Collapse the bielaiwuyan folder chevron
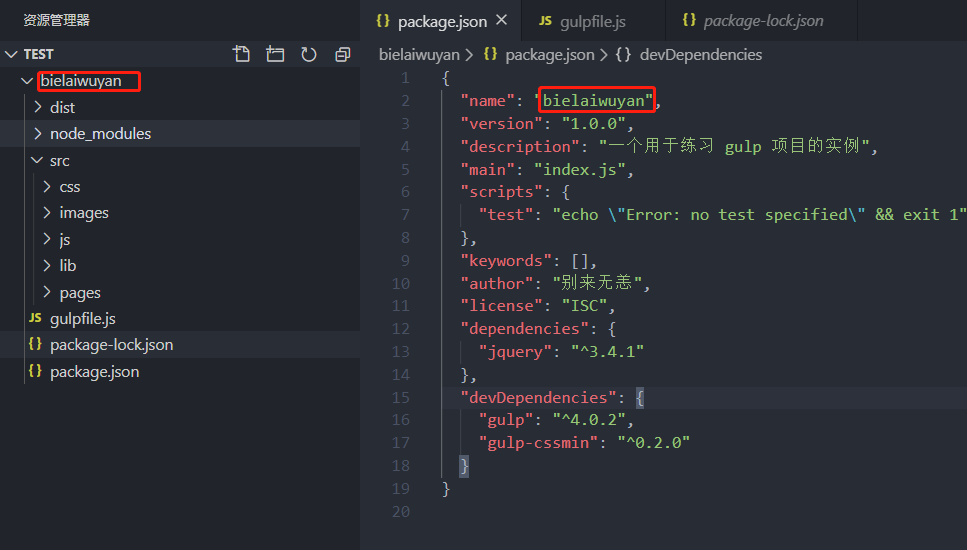Image resolution: width=967 pixels, height=550 pixels. [x=27, y=81]
